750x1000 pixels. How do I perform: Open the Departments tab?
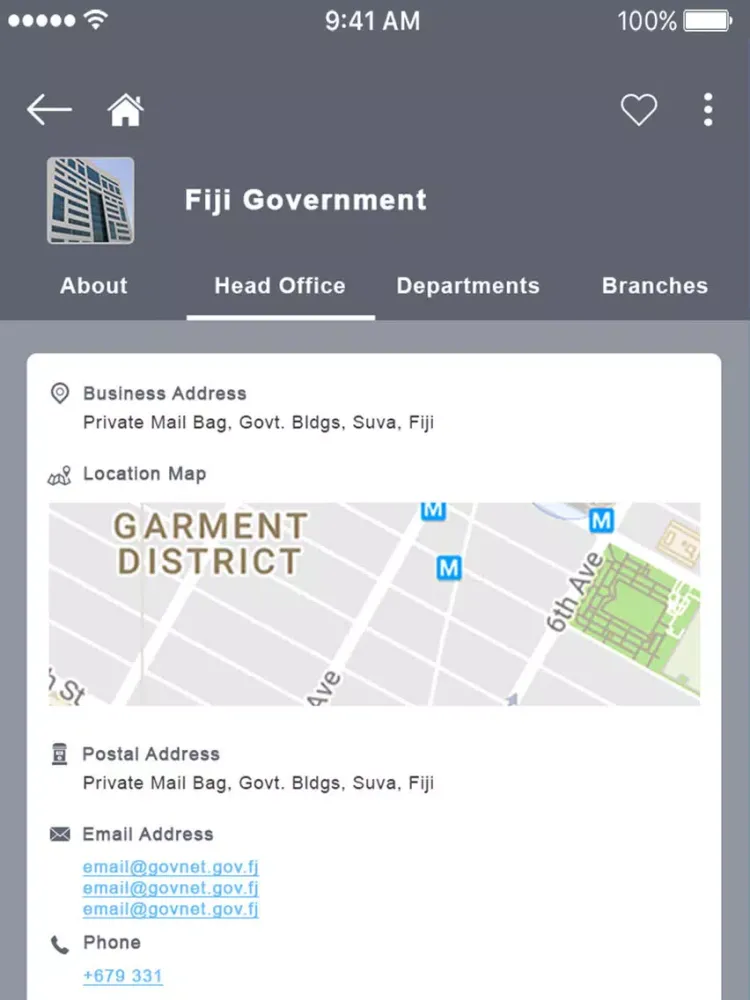(x=468, y=286)
